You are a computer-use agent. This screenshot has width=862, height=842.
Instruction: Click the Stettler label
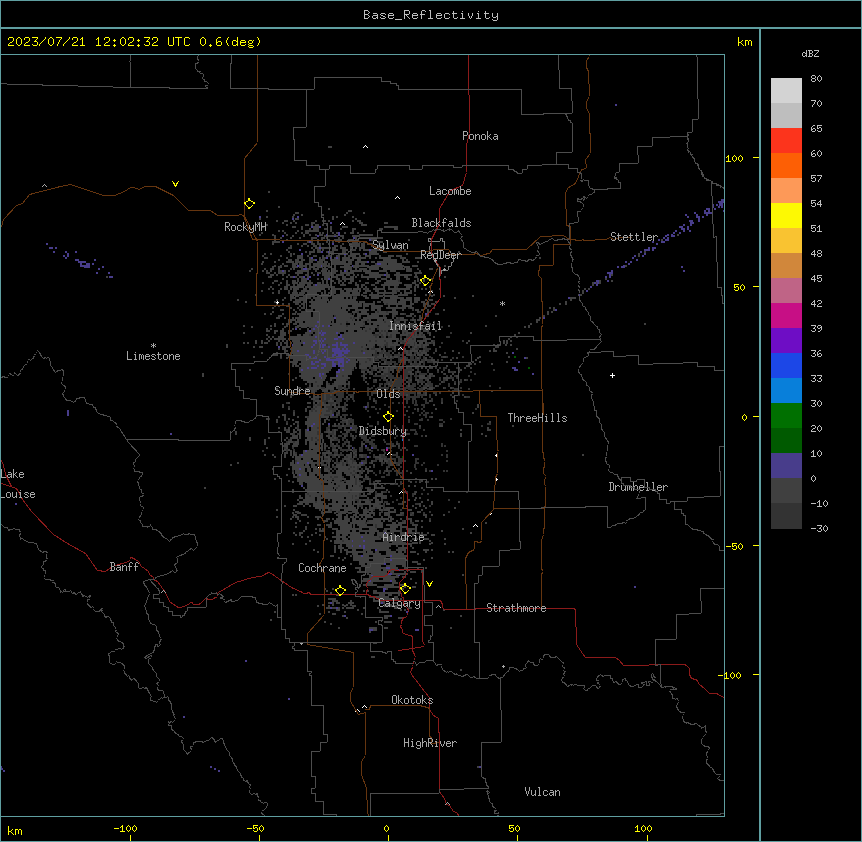pyautogui.click(x=634, y=237)
